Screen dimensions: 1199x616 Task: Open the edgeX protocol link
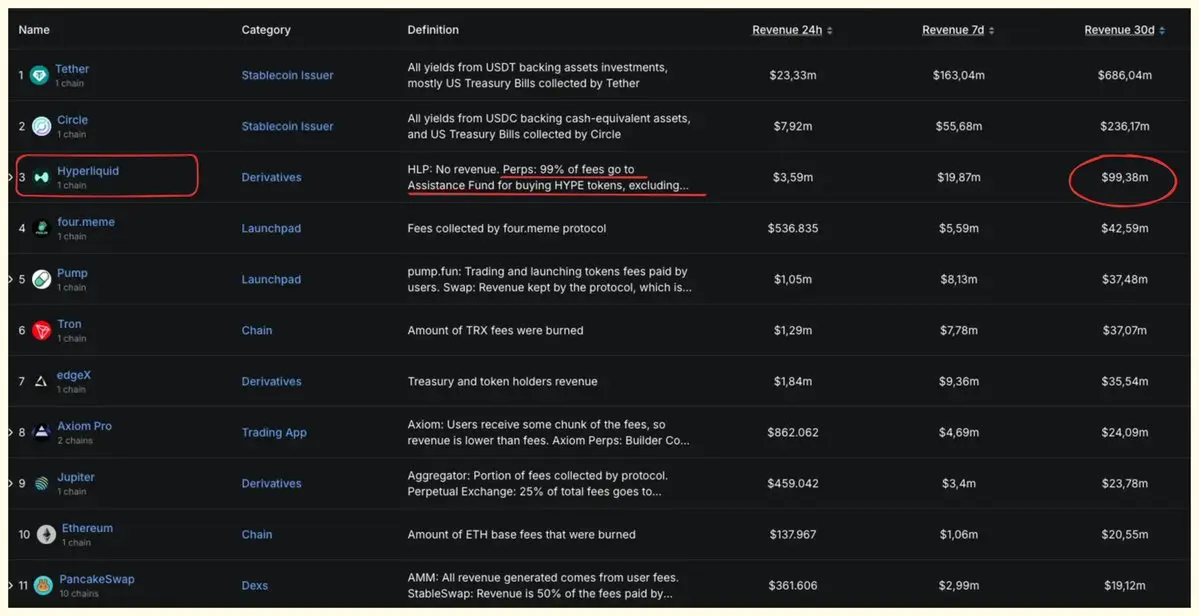click(73, 375)
